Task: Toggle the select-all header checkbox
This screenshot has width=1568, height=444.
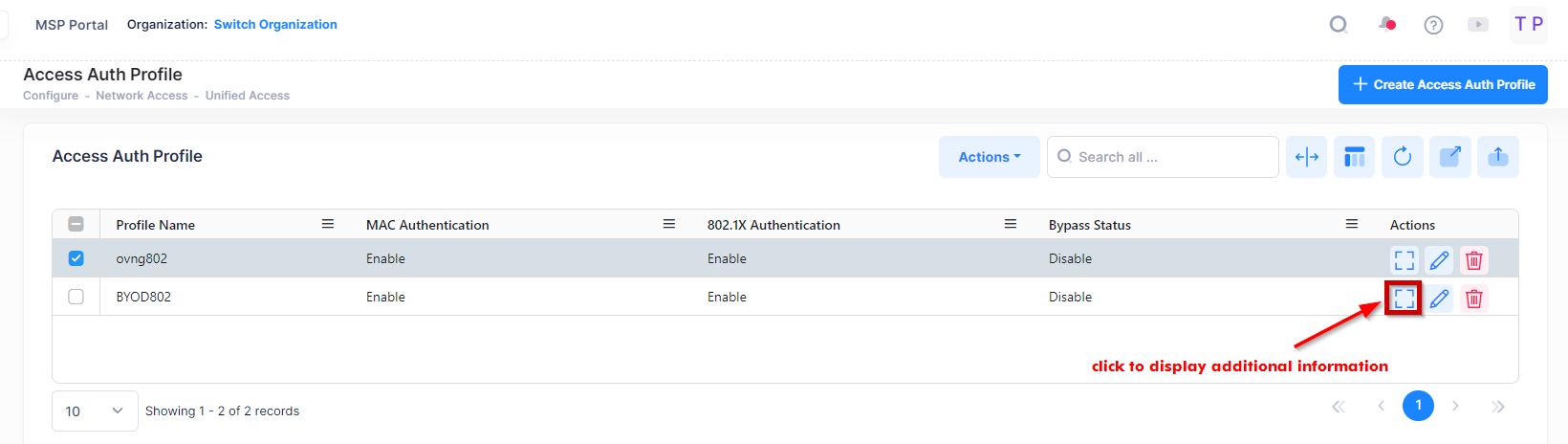Action: (x=76, y=224)
